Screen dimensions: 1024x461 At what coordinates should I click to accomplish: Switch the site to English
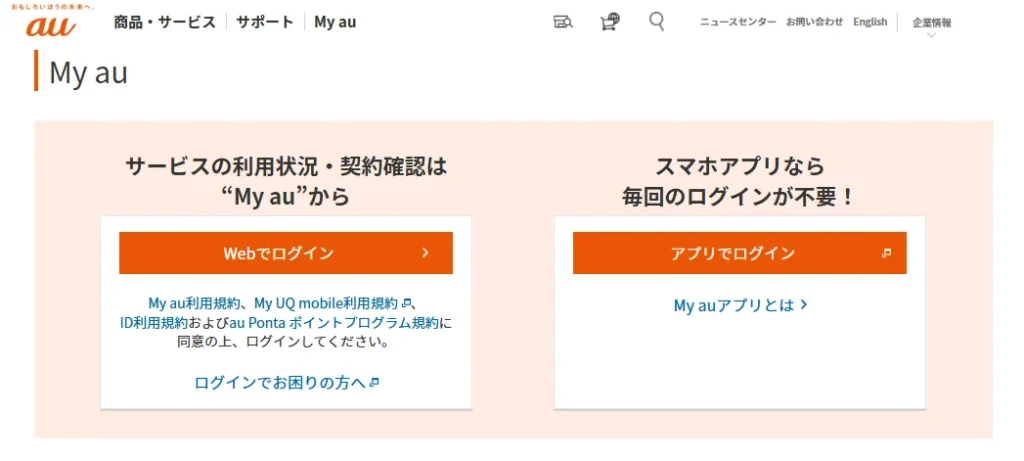click(x=870, y=22)
